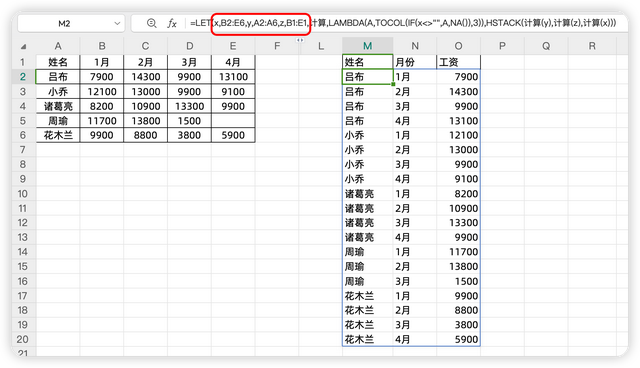This screenshot has width=640, height=368.
Task: Click cell O3 showing 14300
Action: 458,91
